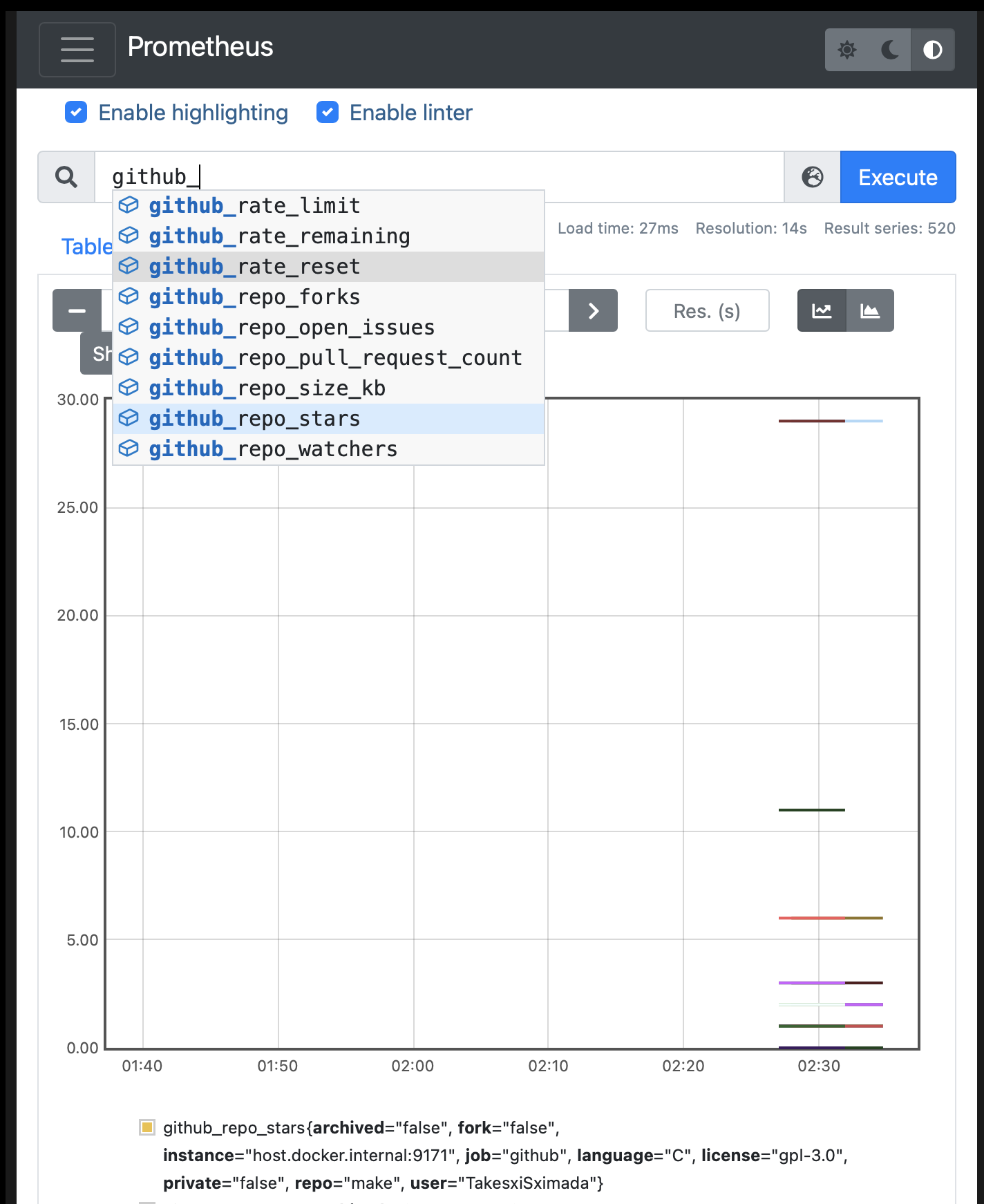Click metric icon beside github_rate_remaining
This screenshot has height=1204, width=984.
coord(129,236)
